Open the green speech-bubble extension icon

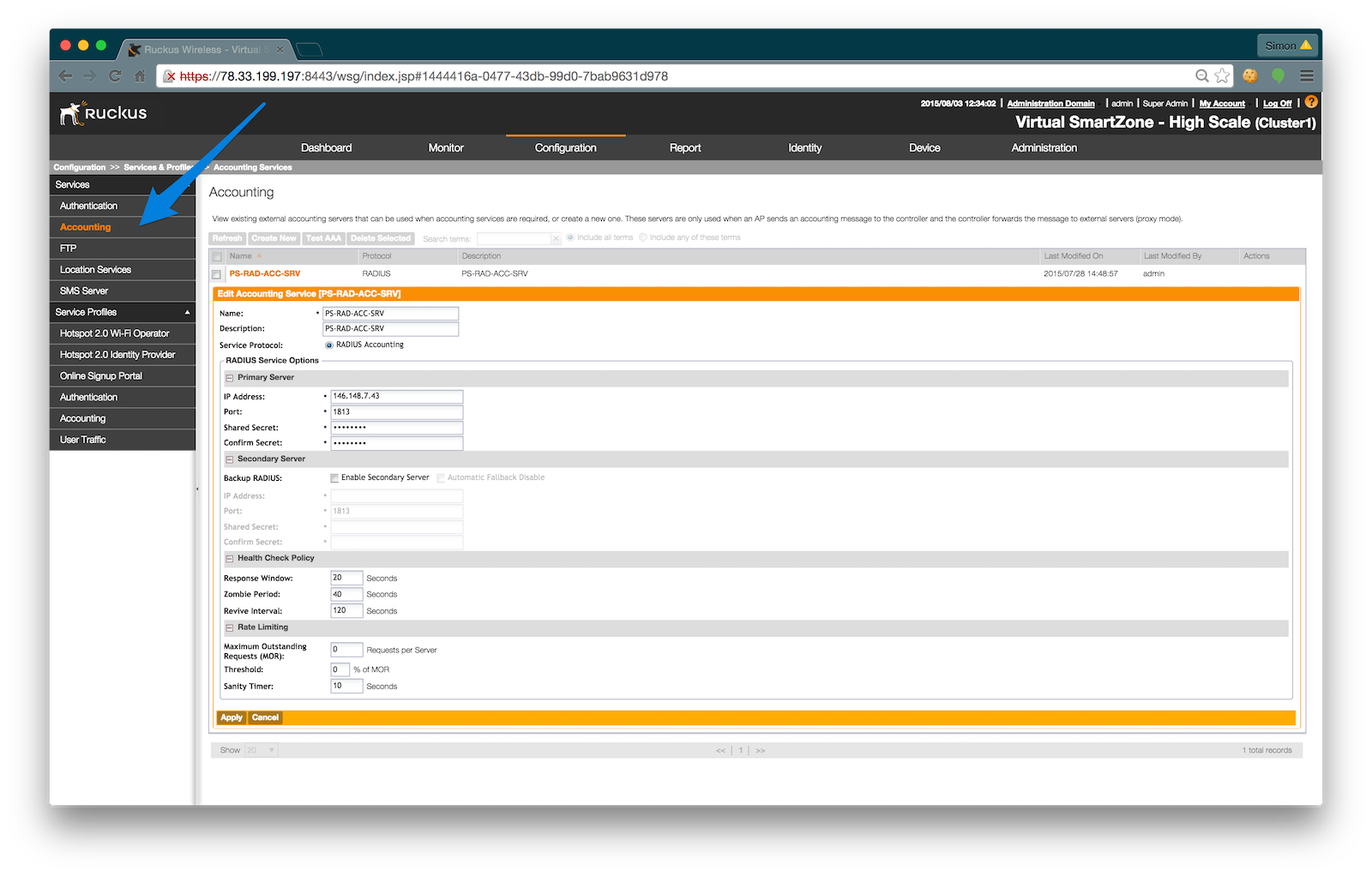[1278, 75]
